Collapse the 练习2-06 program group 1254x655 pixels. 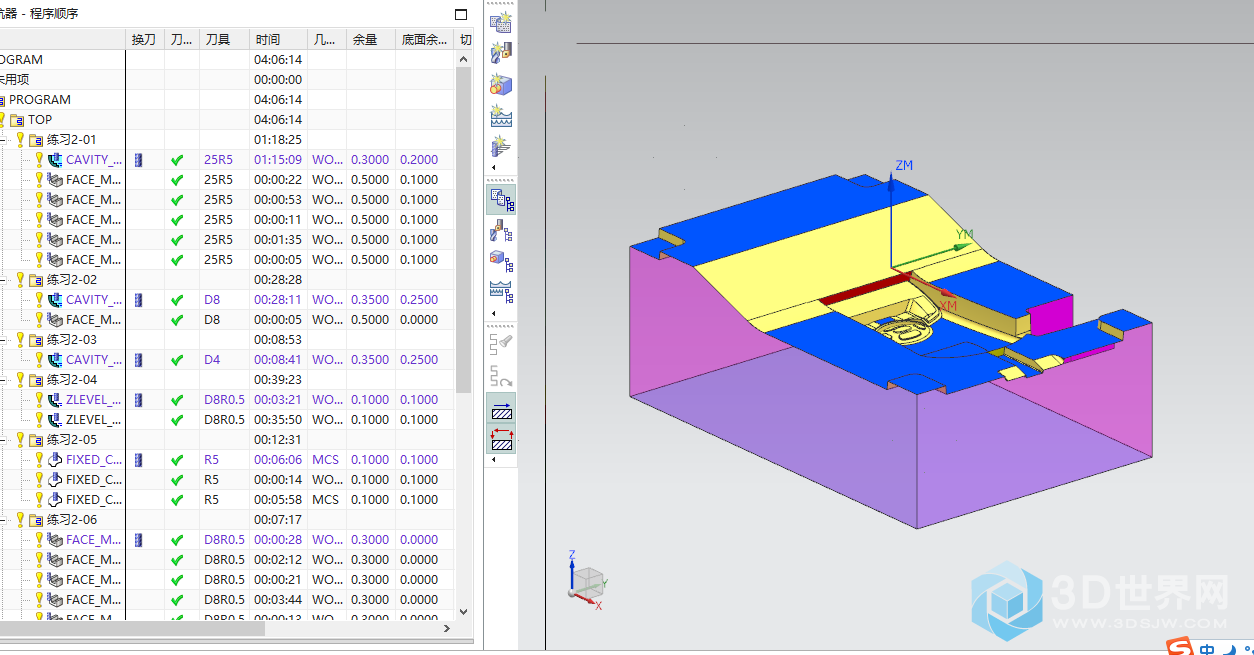pos(3,519)
